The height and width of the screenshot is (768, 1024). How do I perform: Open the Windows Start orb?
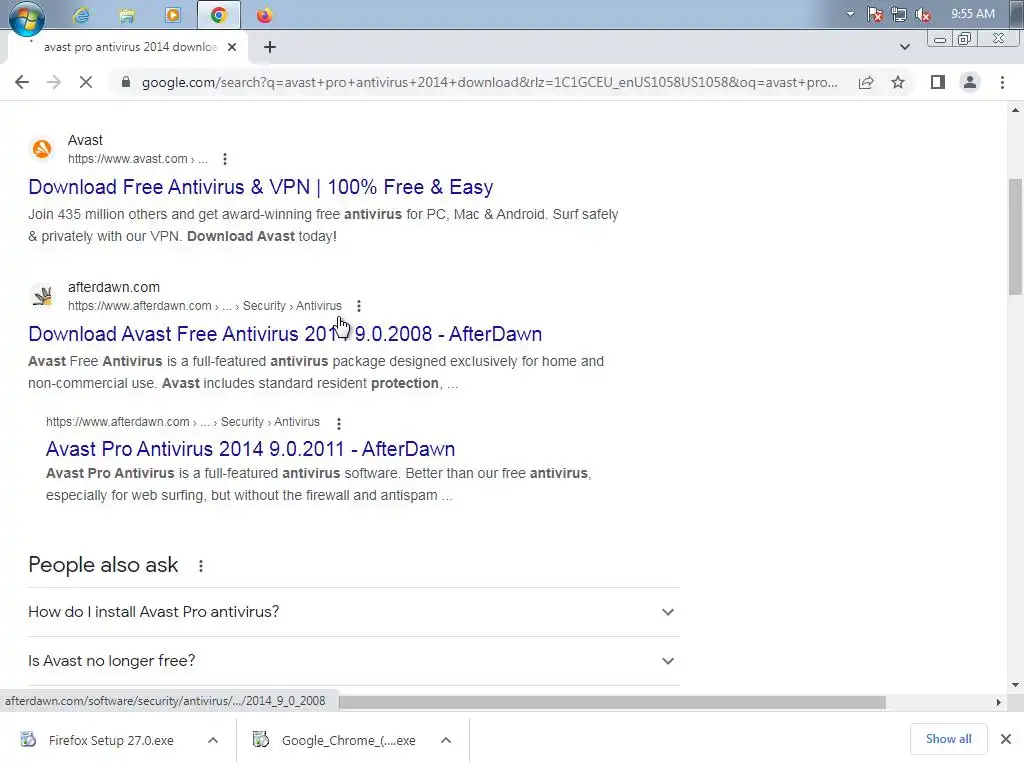pyautogui.click(x=26, y=17)
